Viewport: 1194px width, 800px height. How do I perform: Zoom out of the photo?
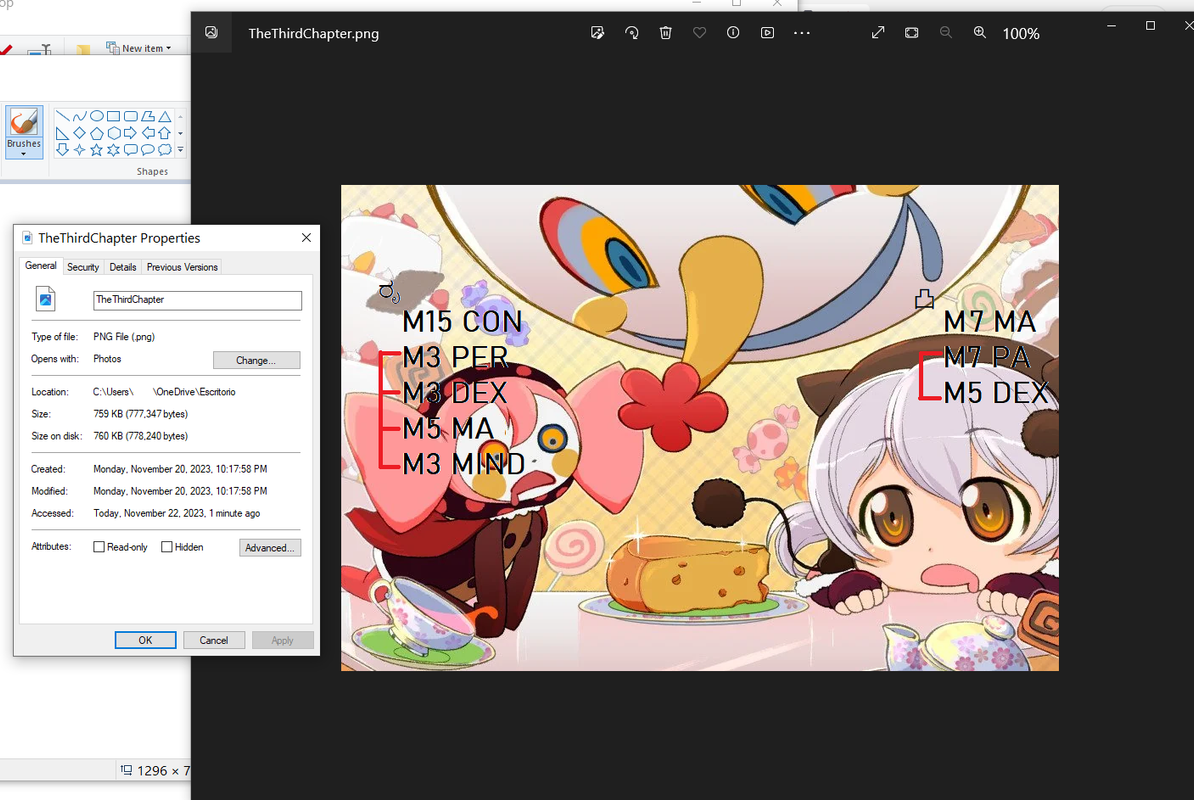(x=946, y=33)
